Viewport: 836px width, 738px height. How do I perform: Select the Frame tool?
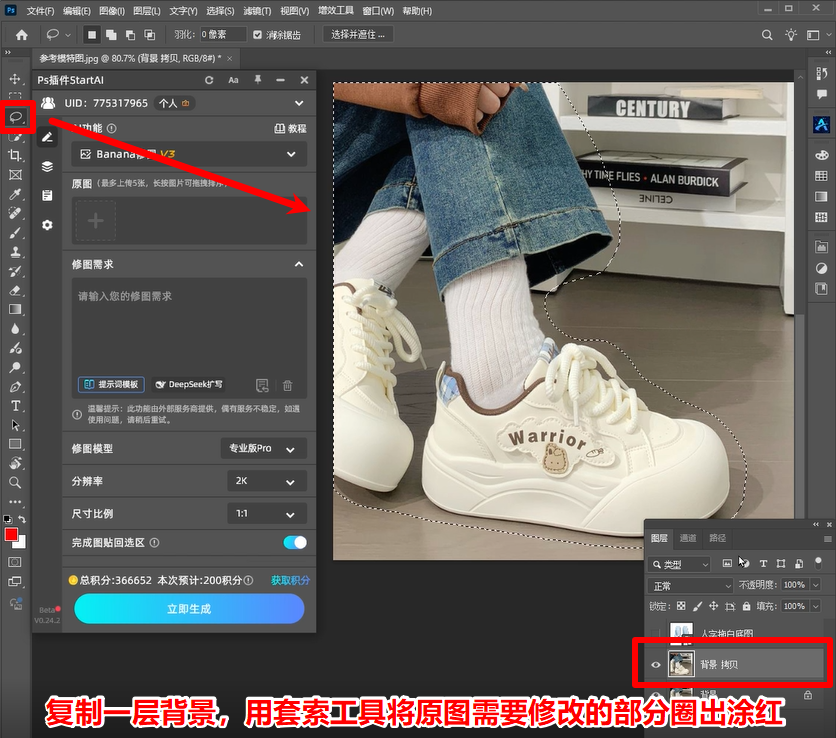tap(15, 174)
